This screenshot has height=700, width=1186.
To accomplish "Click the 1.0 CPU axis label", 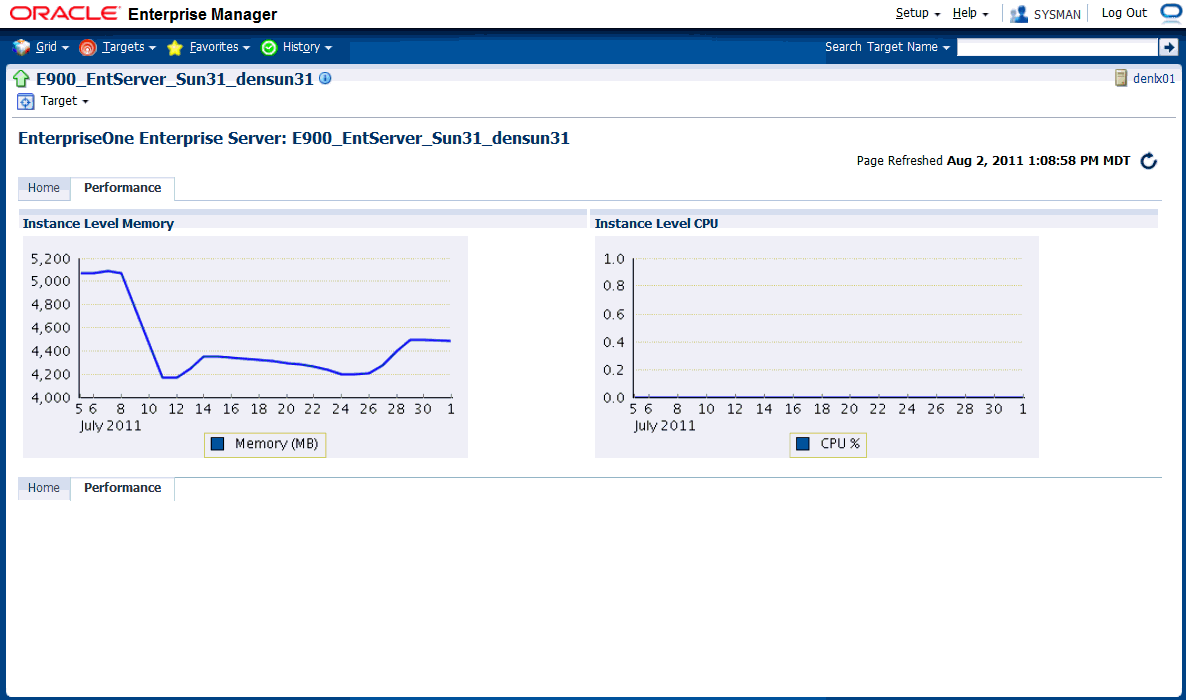I will (x=613, y=259).
